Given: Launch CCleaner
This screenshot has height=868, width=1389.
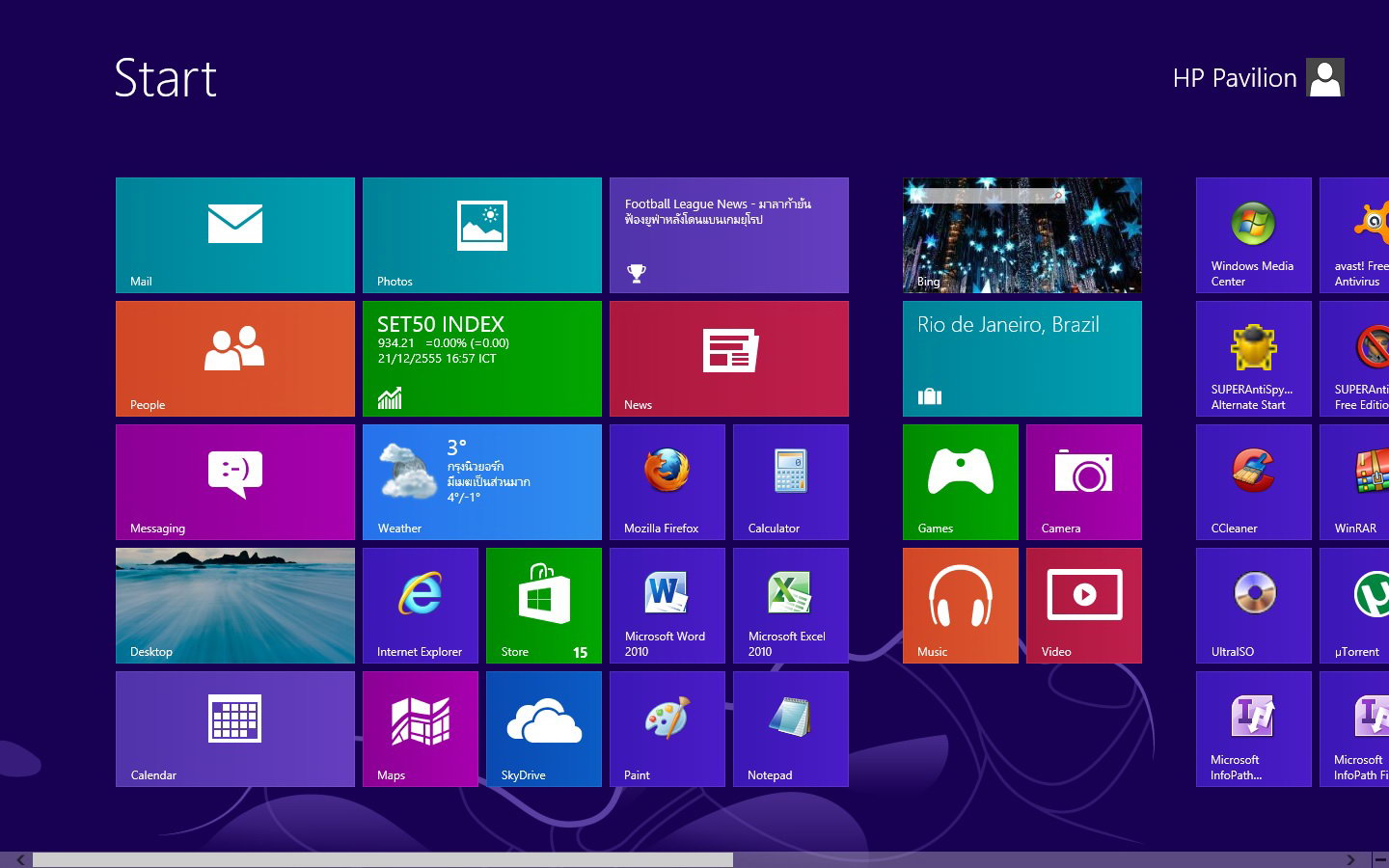Looking at the screenshot, I should (x=1254, y=482).
